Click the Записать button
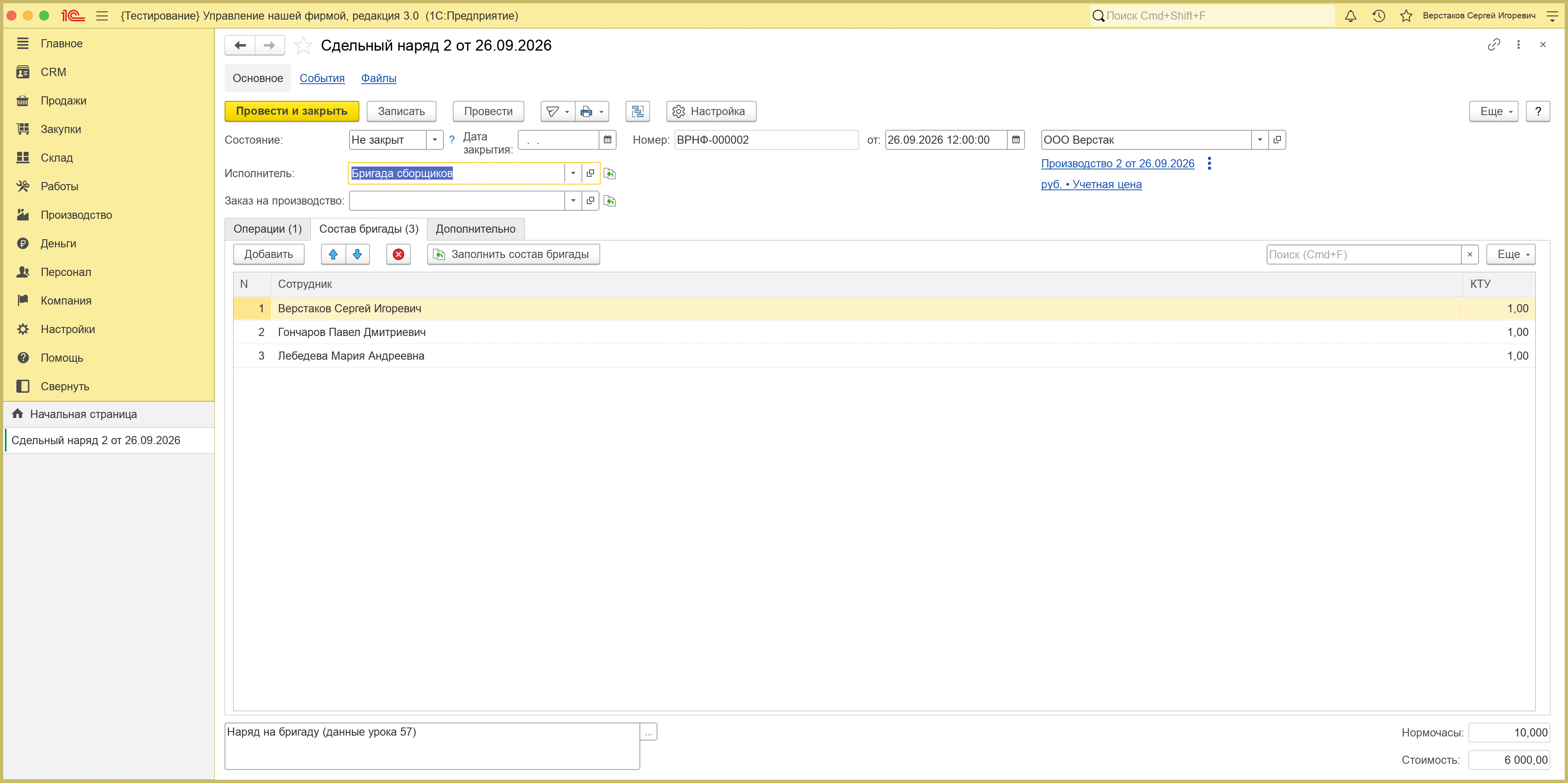 [x=401, y=111]
